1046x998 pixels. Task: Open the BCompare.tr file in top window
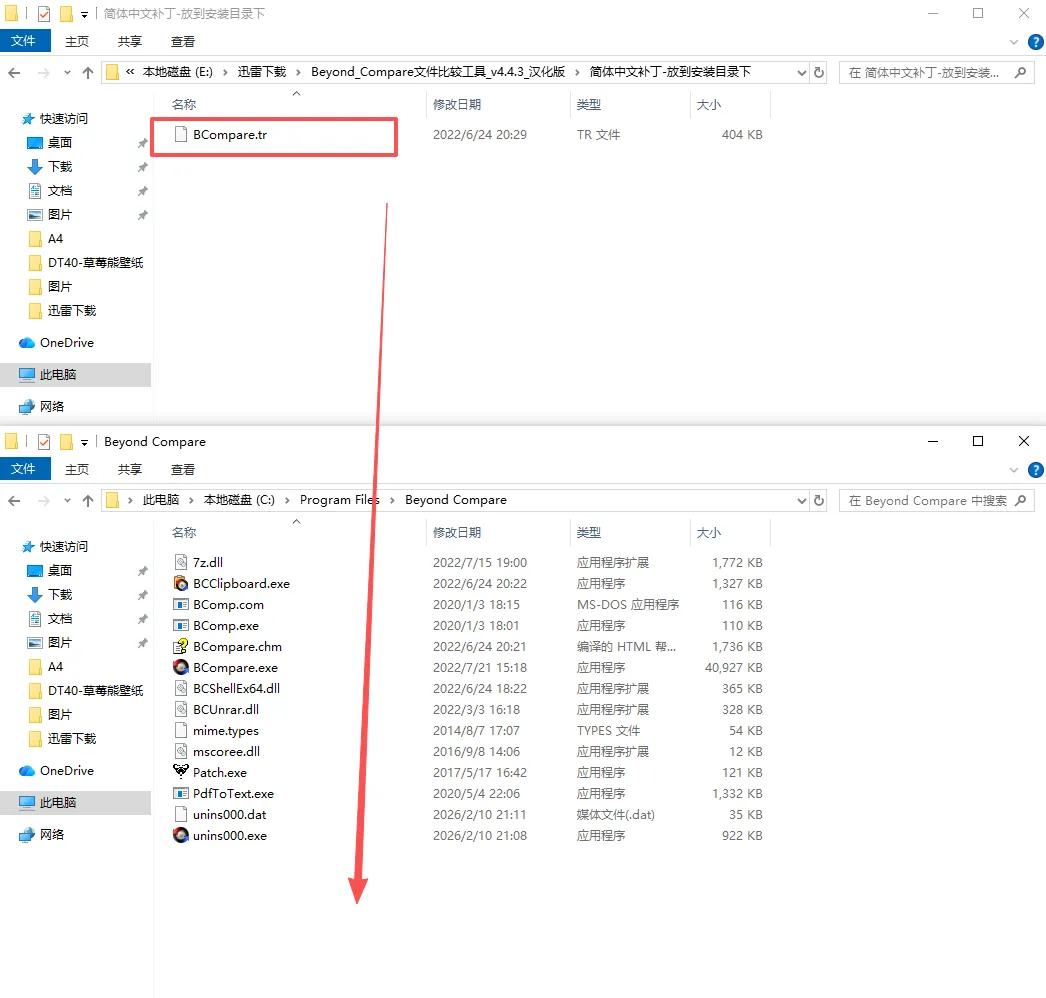[x=229, y=135]
